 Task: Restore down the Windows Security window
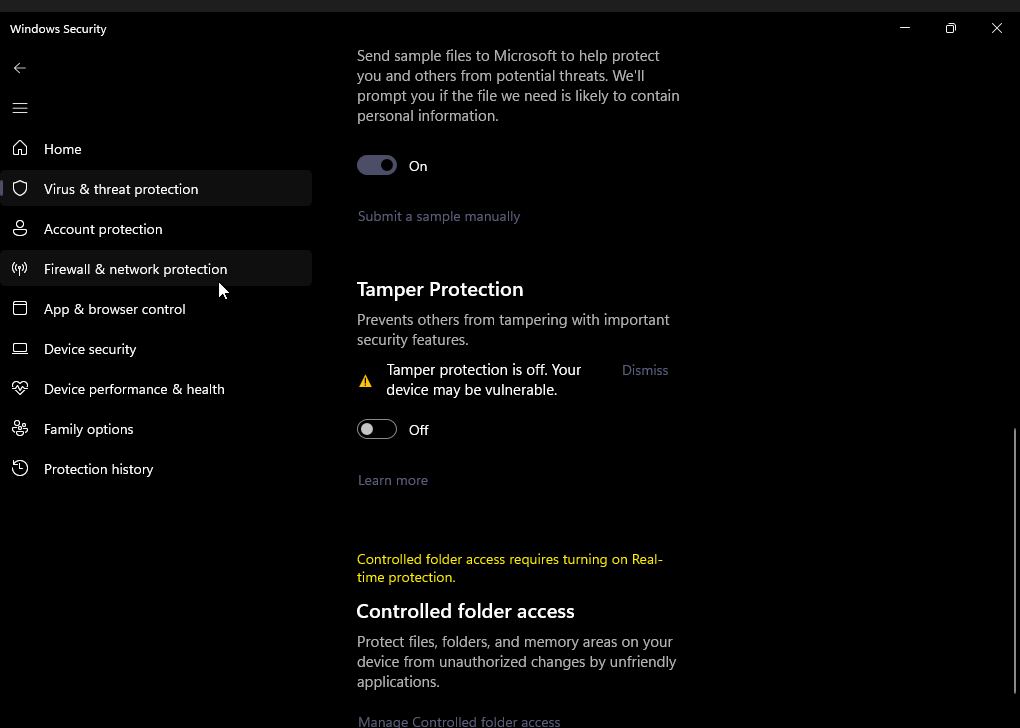pyautogui.click(x=950, y=28)
